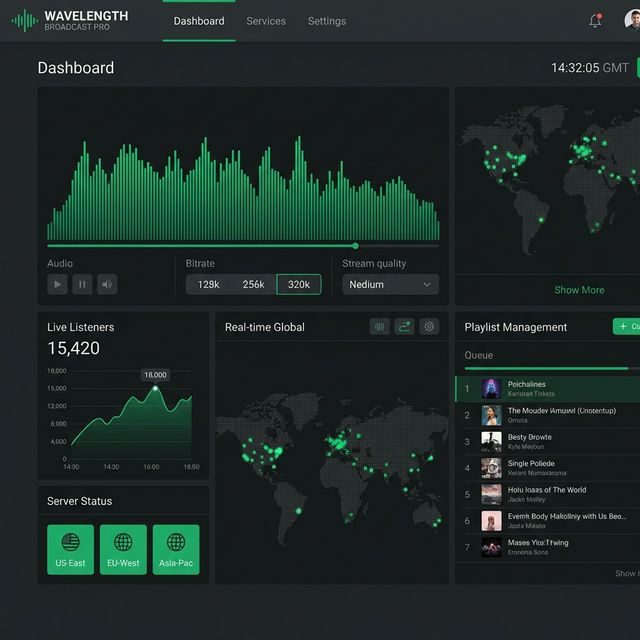
Task: Click the green plus add playlist button
Action: click(x=627, y=327)
